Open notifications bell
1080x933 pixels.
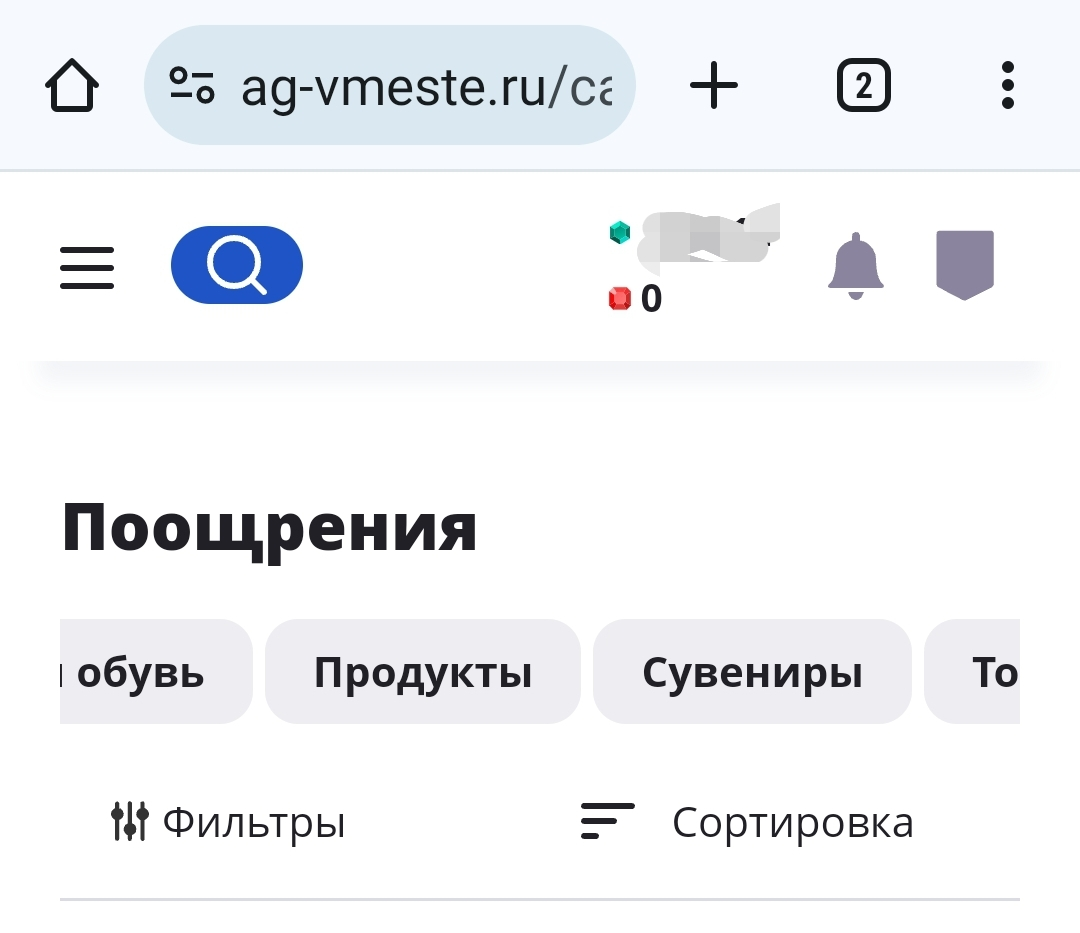(855, 266)
